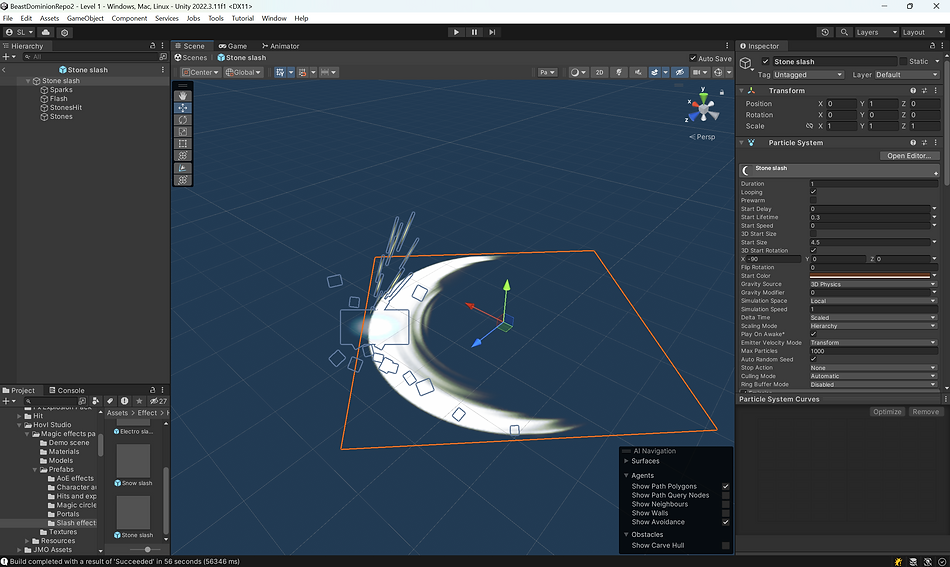Open the Layout dropdown
Screen dimensions: 950x567
[x=923, y=32]
